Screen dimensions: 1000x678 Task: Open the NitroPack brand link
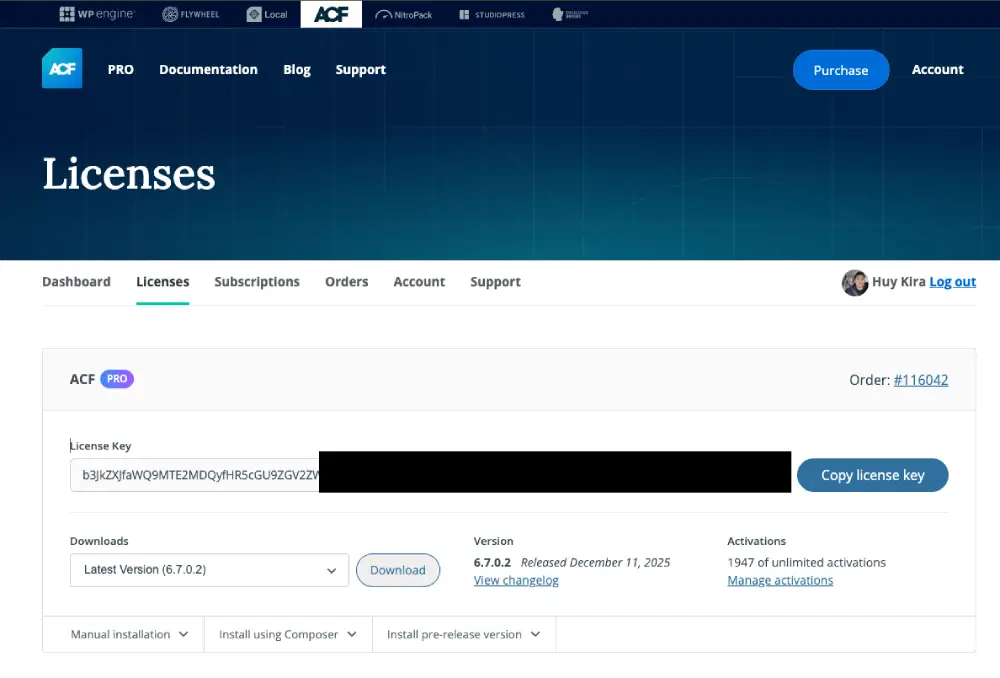tap(404, 14)
